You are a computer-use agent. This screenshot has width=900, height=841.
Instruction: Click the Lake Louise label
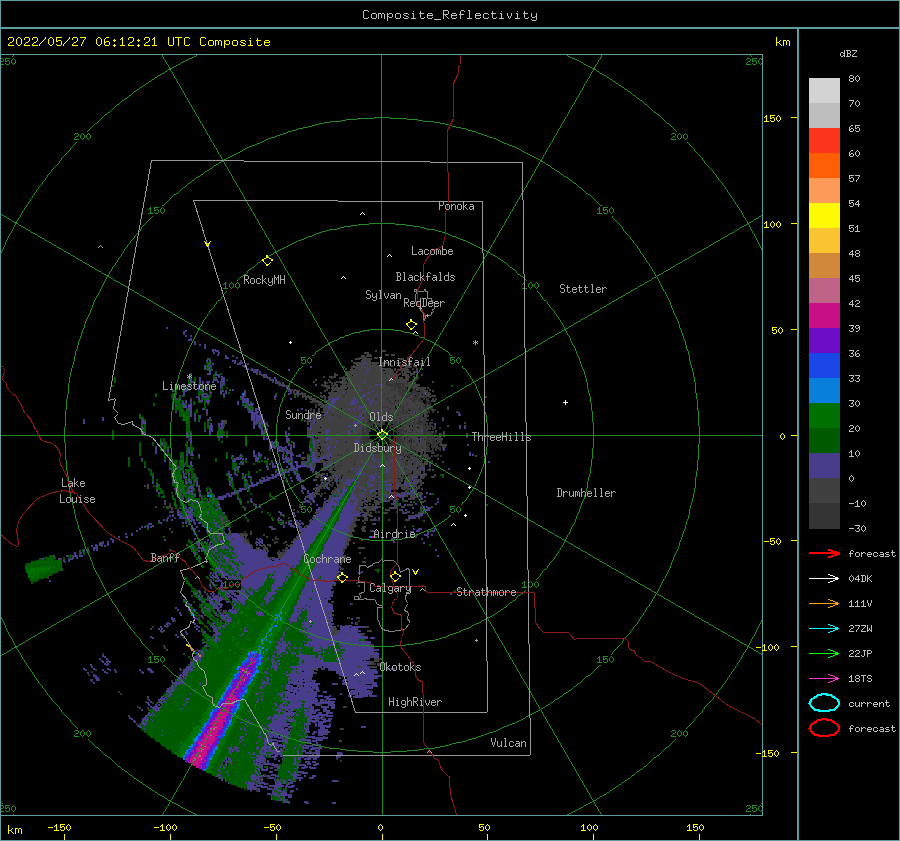[x=77, y=491]
